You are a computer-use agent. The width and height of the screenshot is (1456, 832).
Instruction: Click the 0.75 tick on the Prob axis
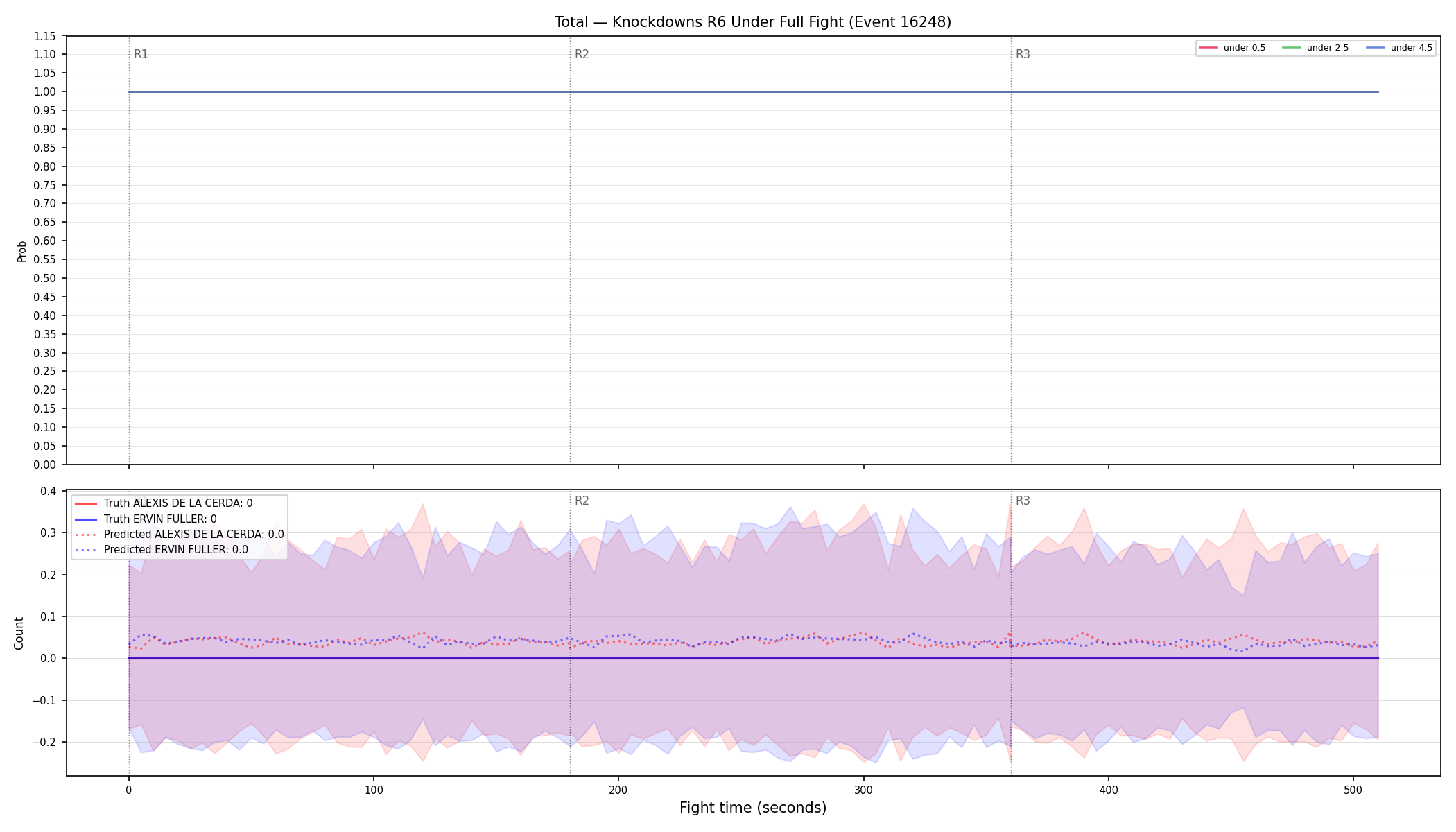point(46,185)
